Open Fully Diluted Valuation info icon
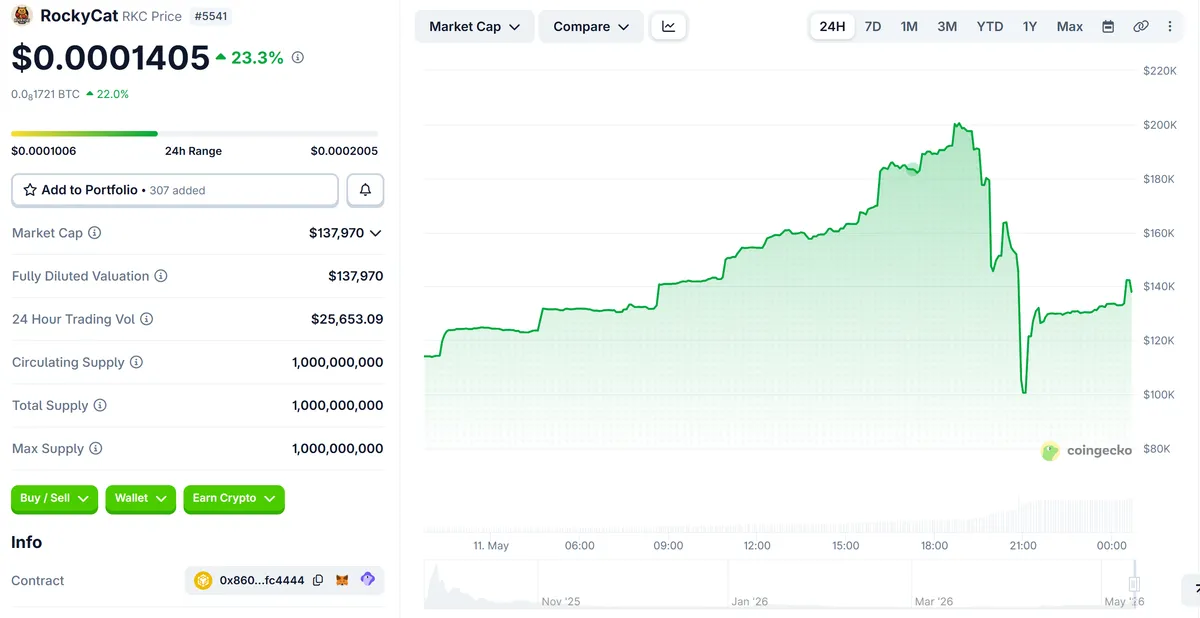The height and width of the screenshot is (618, 1200). tap(161, 276)
